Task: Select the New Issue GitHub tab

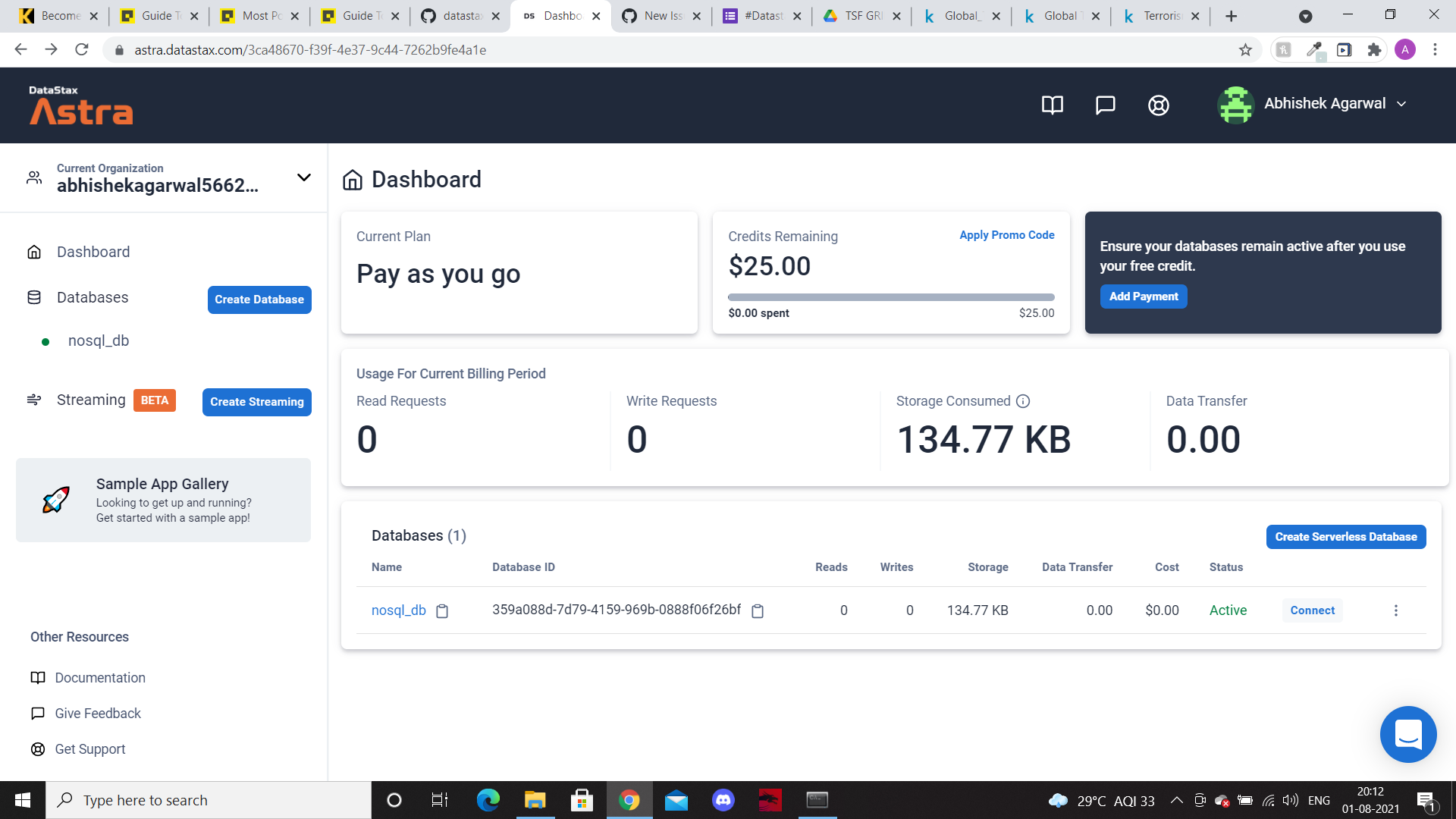Action: coord(657,15)
